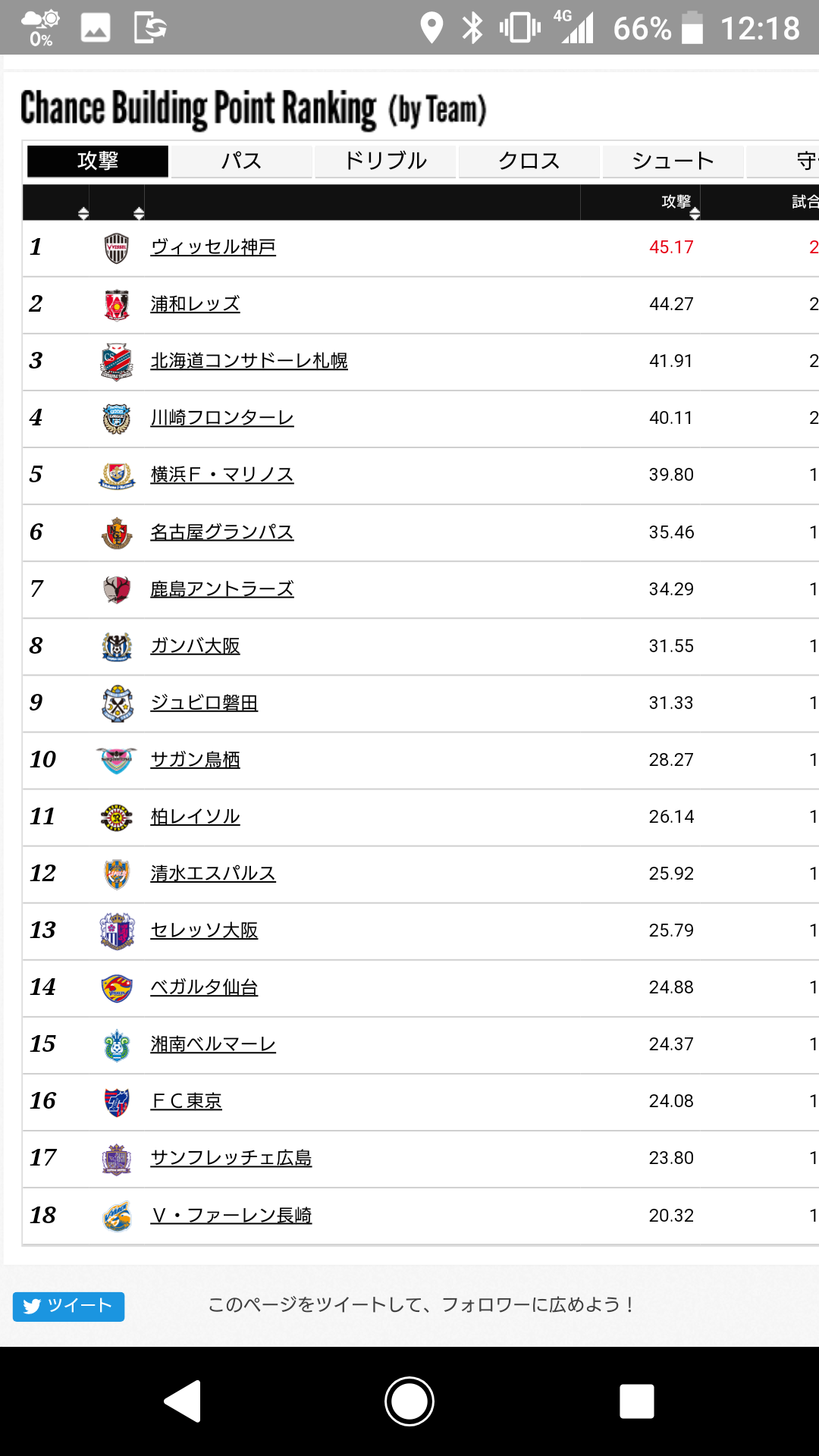Tap the Urawa Reds team crest
819x1456 pixels.
pos(116,305)
